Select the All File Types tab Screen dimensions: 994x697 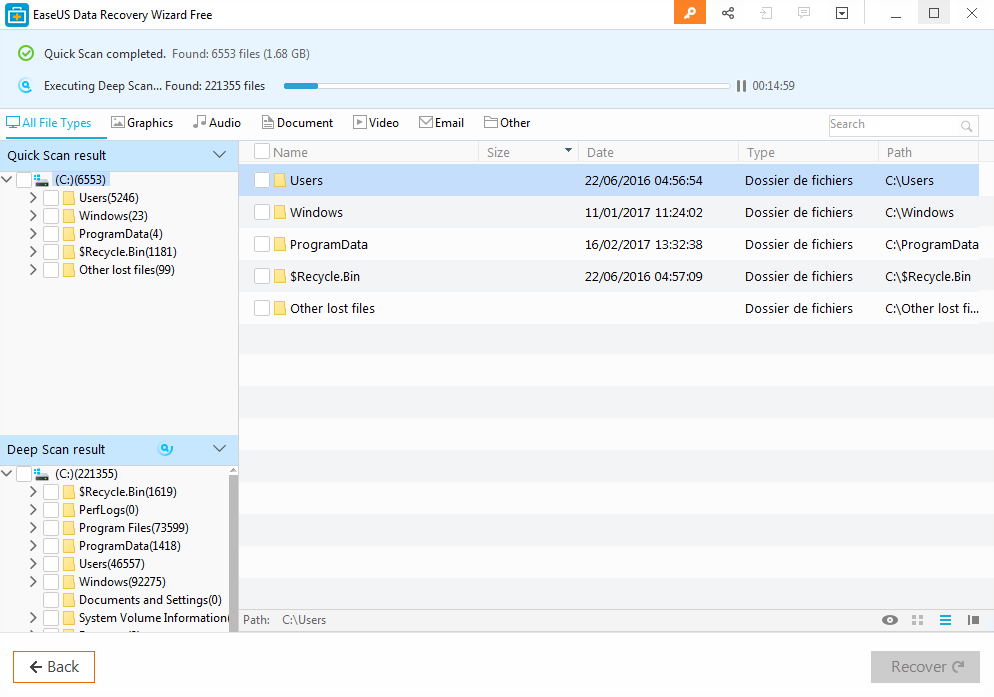pyautogui.click(x=49, y=123)
